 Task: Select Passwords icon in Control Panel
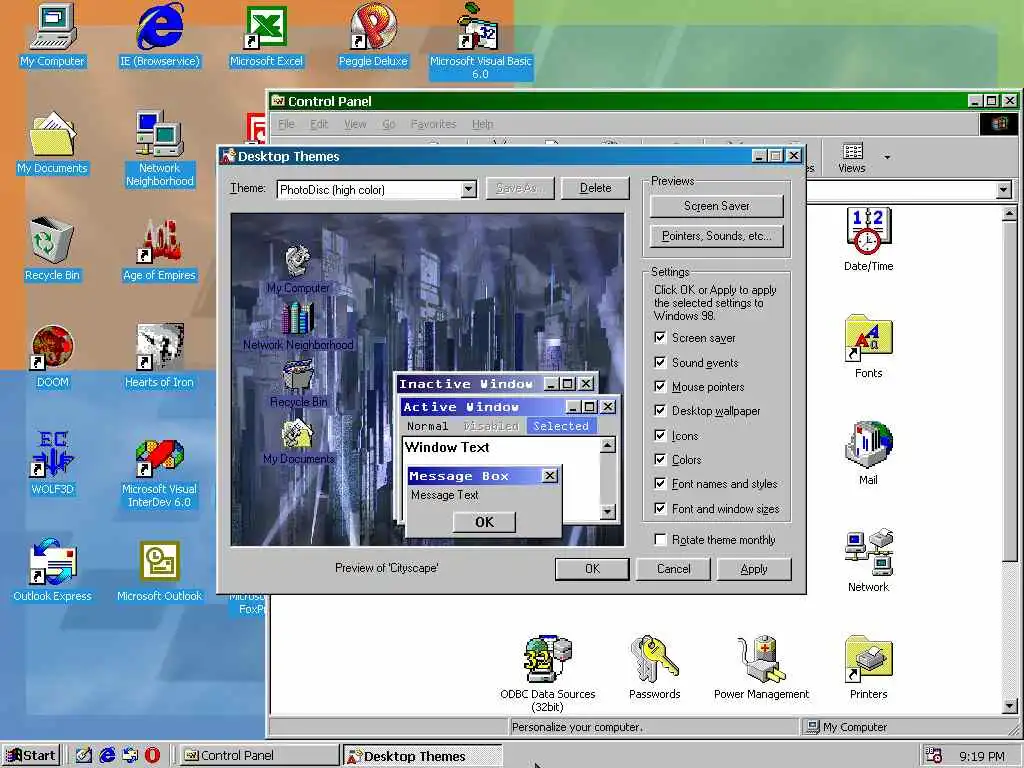coord(654,667)
